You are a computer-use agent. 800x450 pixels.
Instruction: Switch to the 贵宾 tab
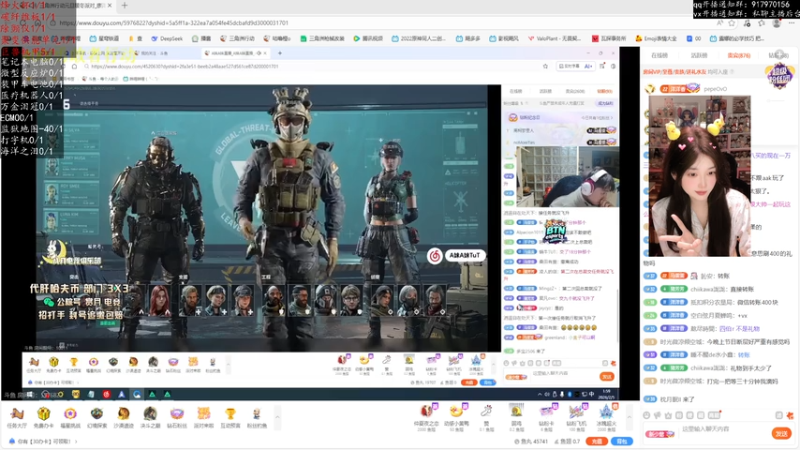(x=738, y=55)
